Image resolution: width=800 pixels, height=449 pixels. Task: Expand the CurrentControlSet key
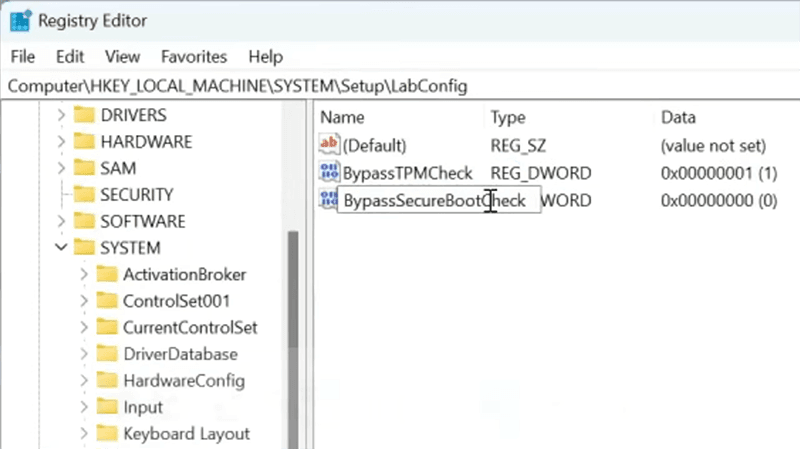[84, 327]
